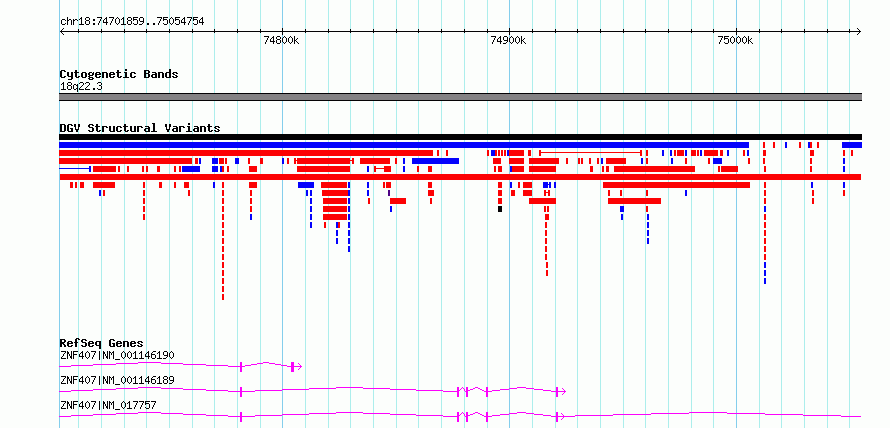Click the right arrowhead of the ruler
Image resolution: width=890 pixels, height=428 pixels.
click(859, 31)
